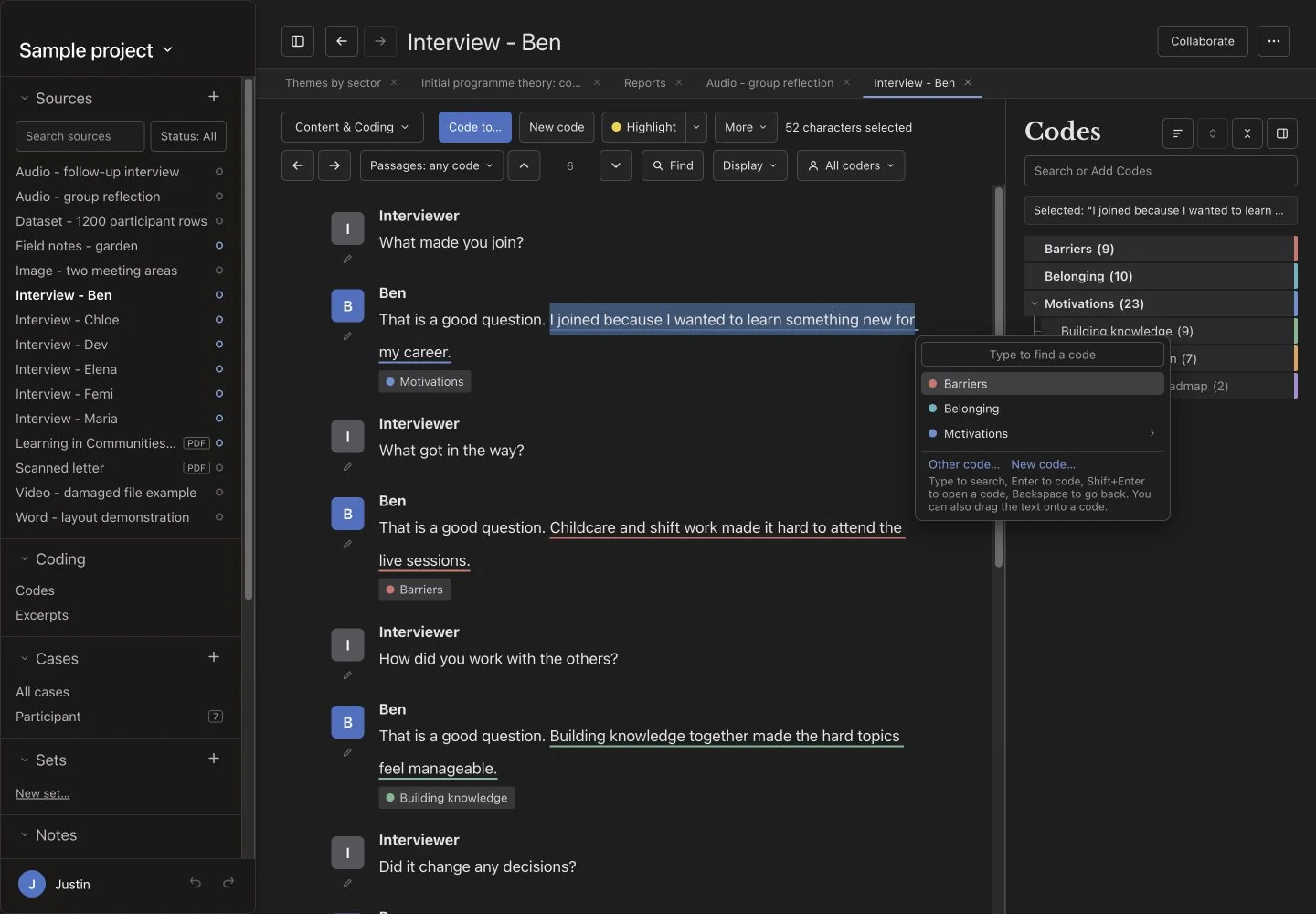The image size is (1316, 914).
Task: Choose Motivations in the code popup
Action: click(1042, 433)
